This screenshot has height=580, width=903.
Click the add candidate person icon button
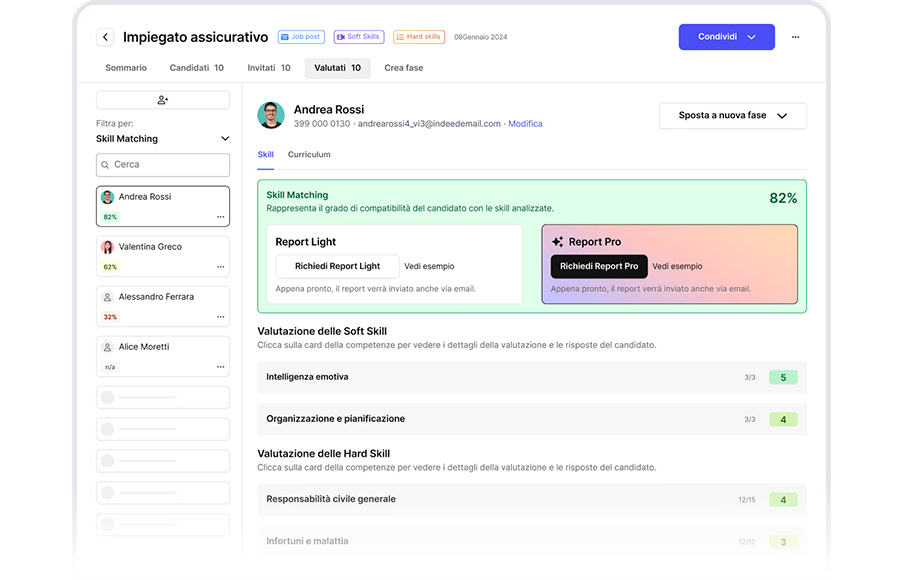[x=163, y=100]
